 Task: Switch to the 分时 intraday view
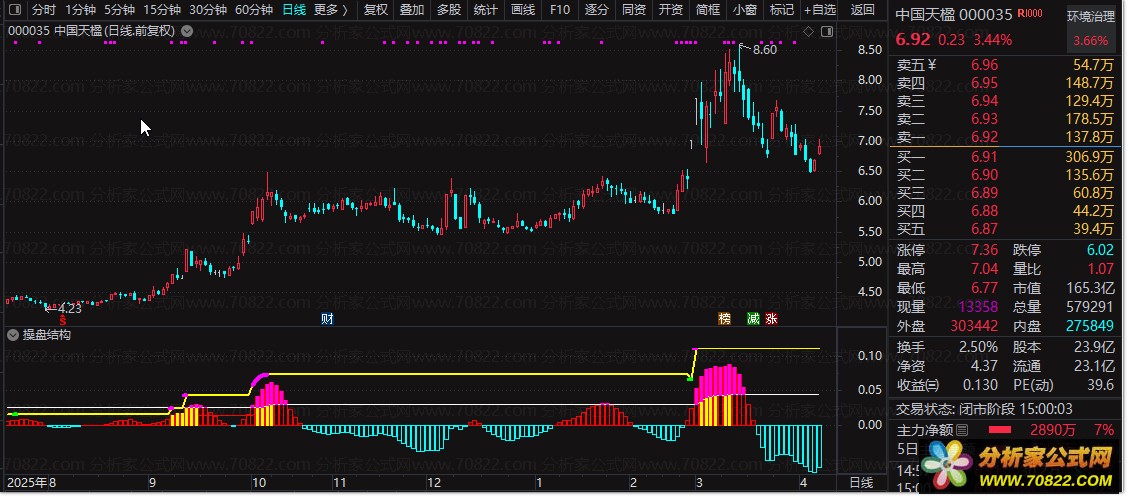(x=43, y=10)
